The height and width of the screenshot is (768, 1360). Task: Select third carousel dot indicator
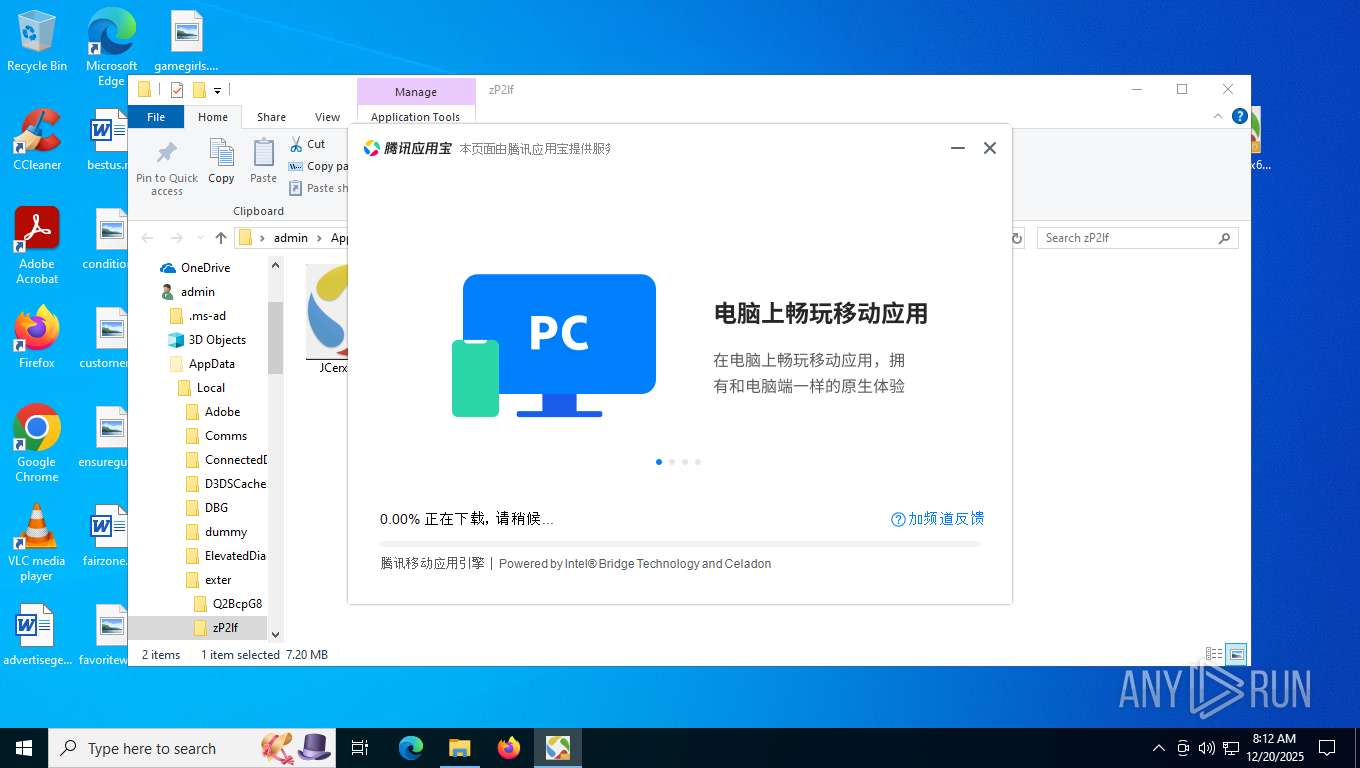pos(685,462)
